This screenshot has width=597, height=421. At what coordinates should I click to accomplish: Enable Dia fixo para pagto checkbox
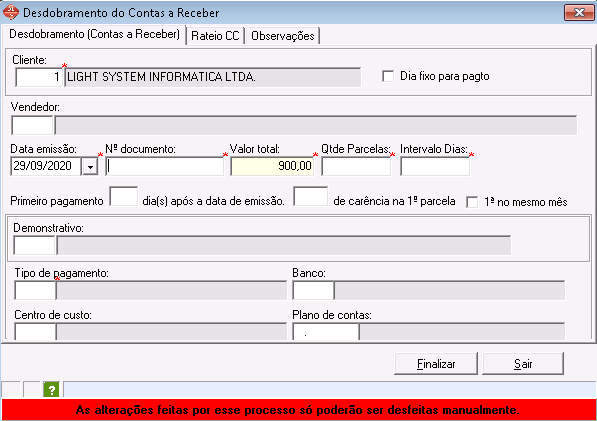pos(388,76)
